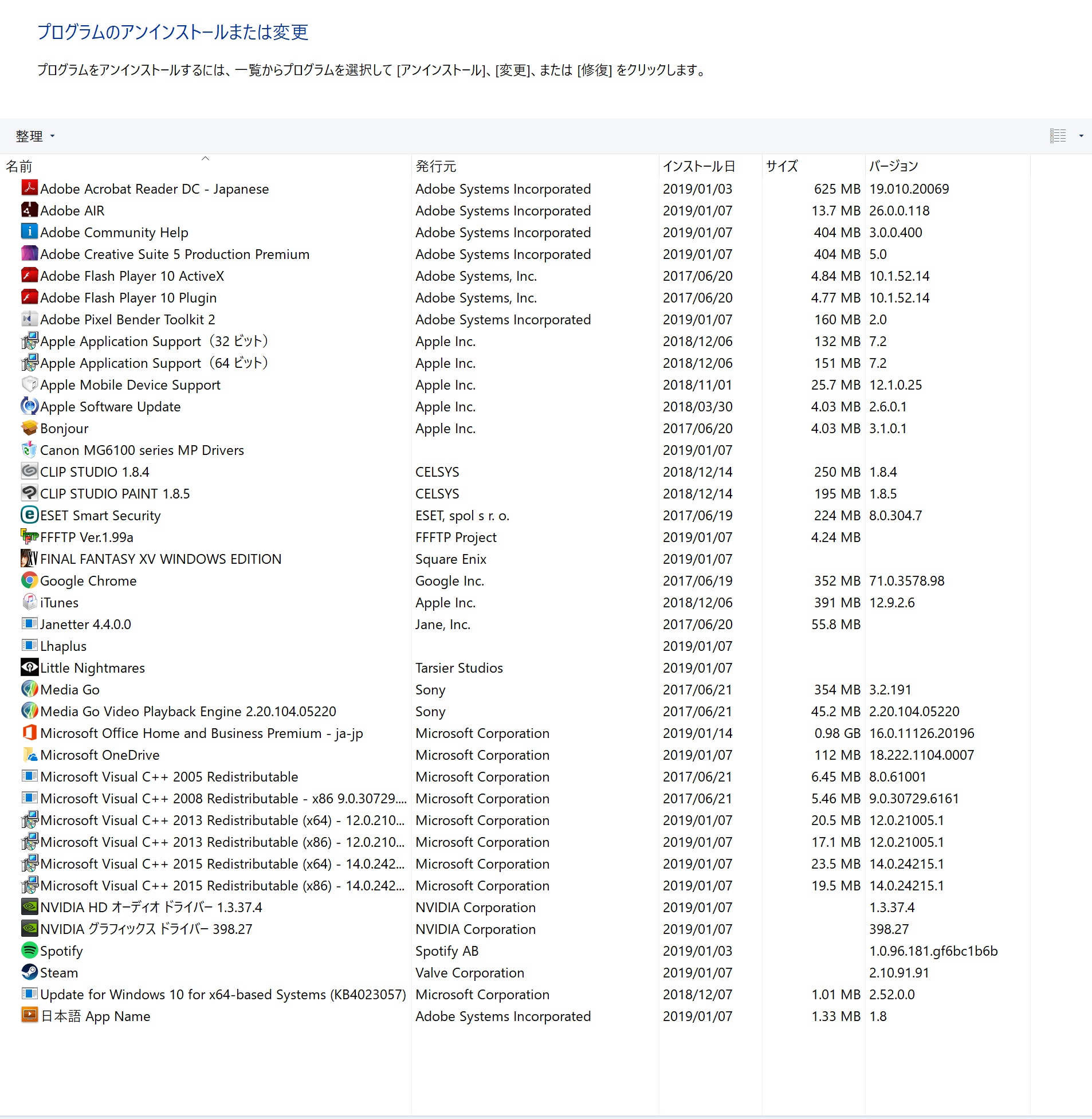
Task: Select Microsoft Visual C++ 2015 Redistributable (x86)
Action: click(x=515, y=886)
